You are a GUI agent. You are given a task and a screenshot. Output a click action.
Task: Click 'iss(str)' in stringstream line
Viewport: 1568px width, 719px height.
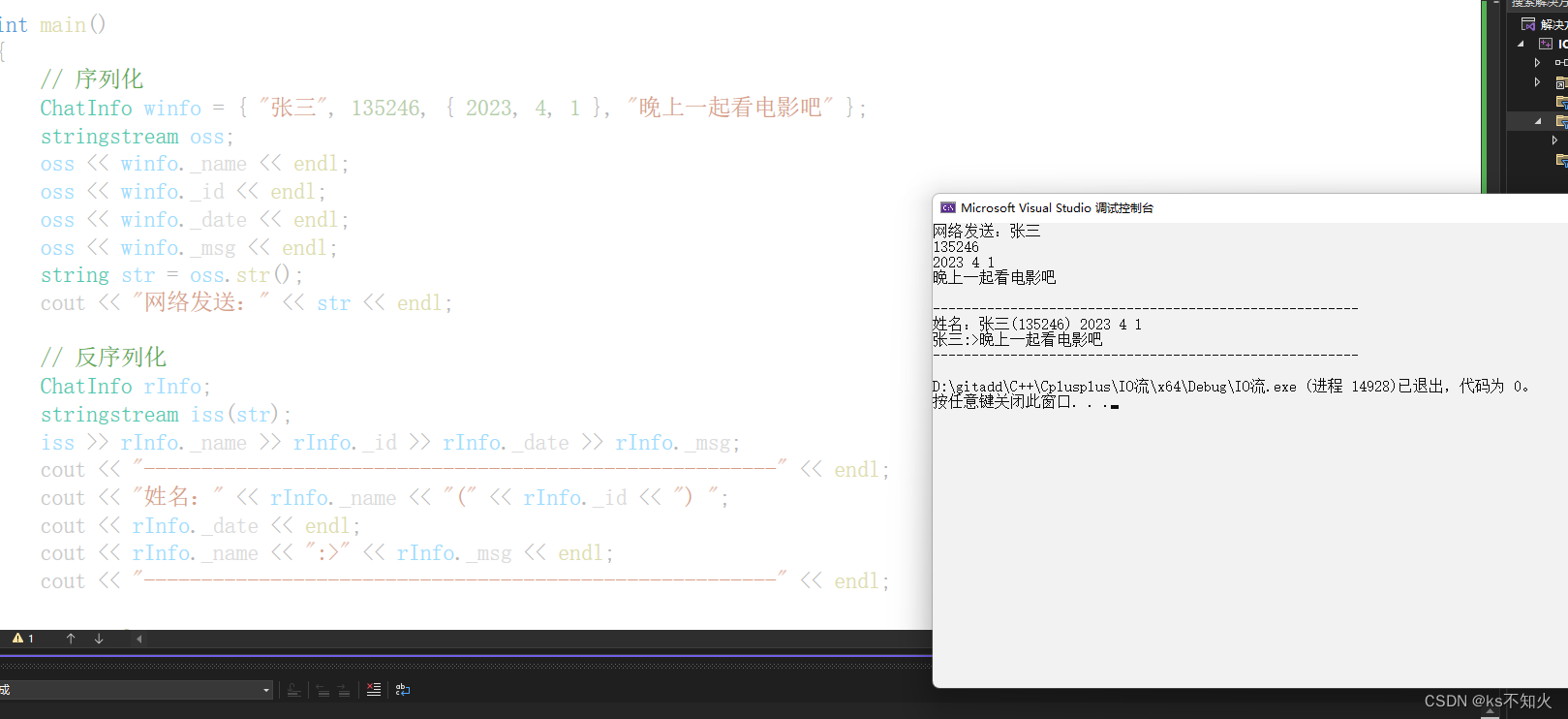click(235, 415)
